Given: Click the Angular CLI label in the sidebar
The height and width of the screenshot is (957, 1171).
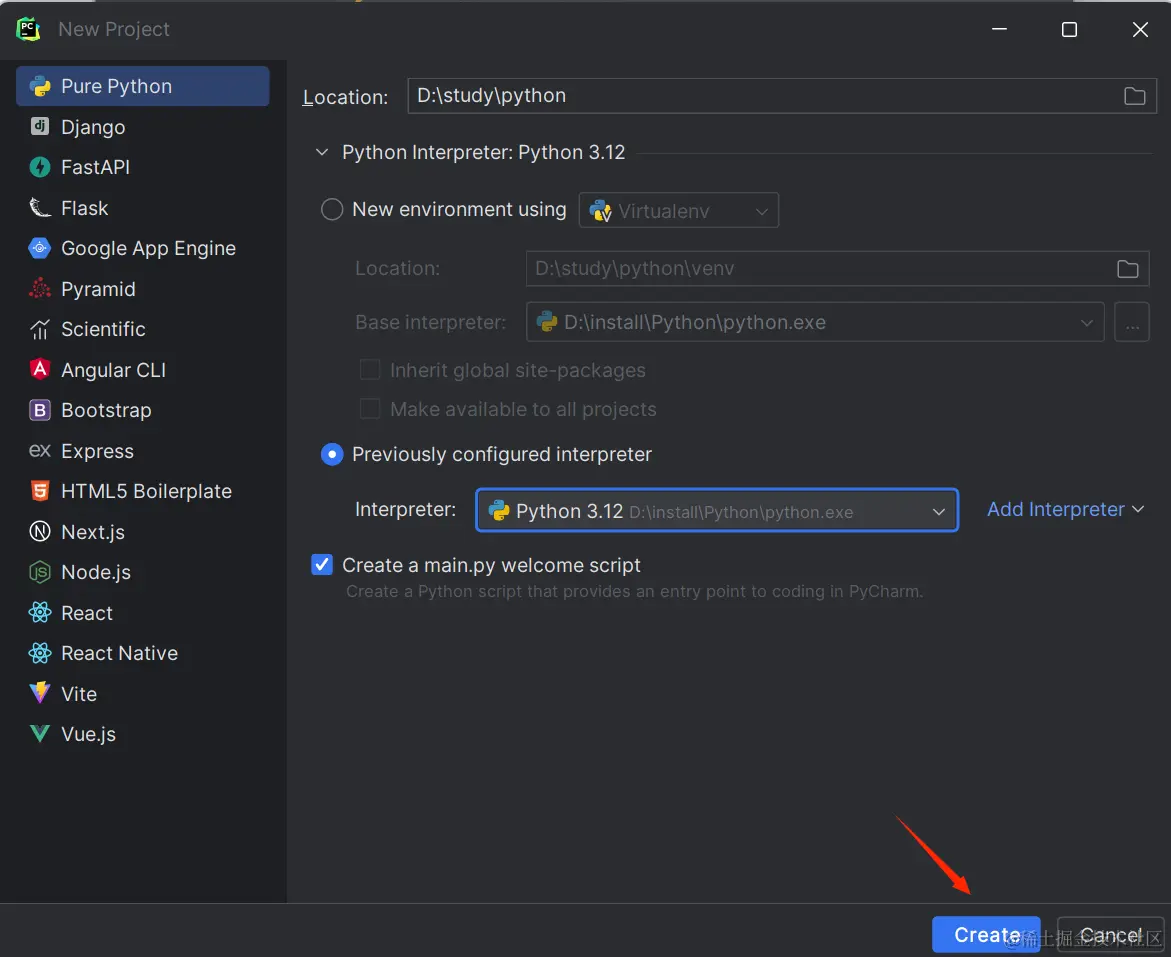Looking at the screenshot, I should click(x=114, y=370).
